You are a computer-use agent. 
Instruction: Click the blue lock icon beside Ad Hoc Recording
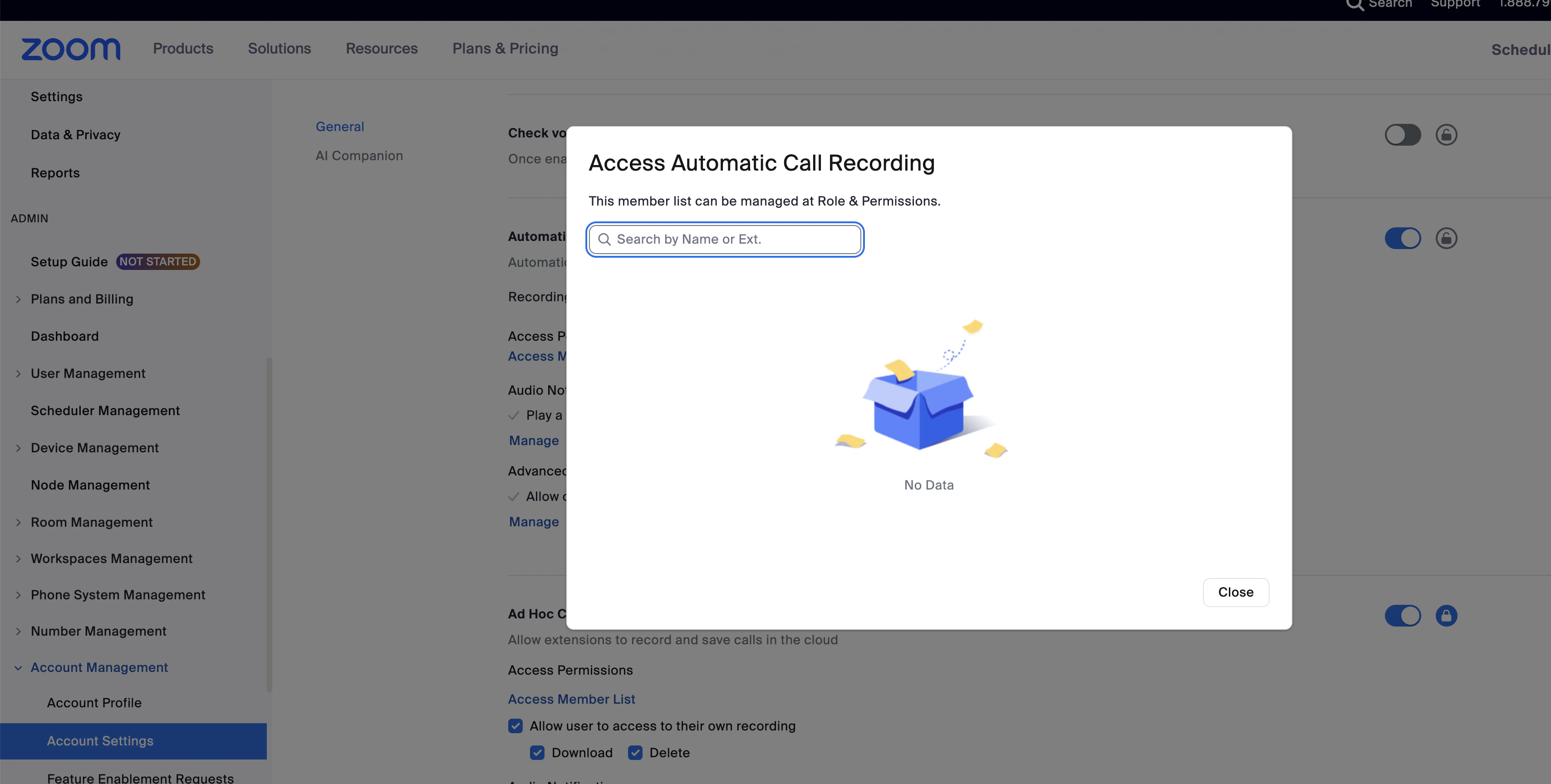[1448, 615]
